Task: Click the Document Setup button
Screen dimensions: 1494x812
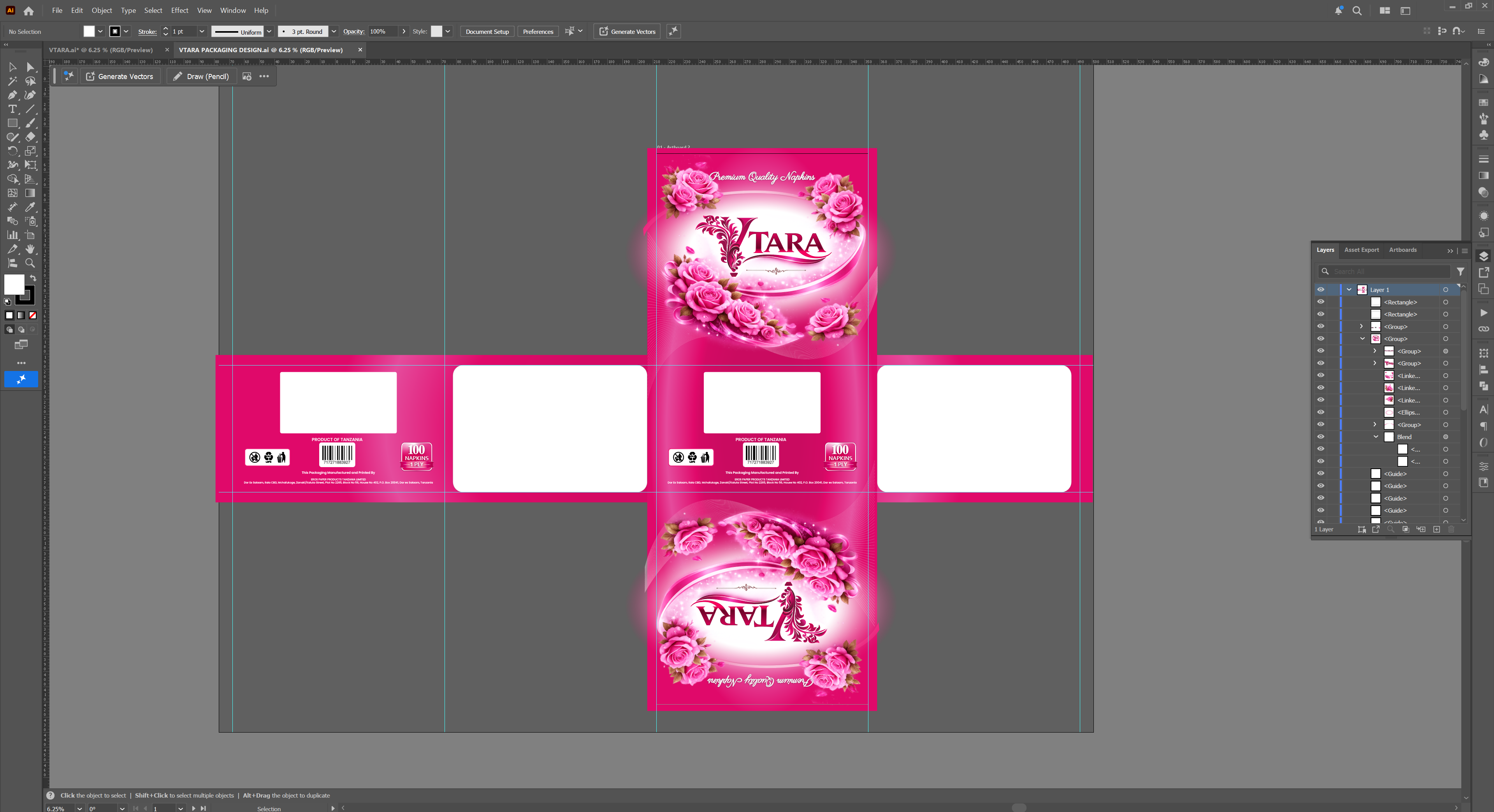Action: [x=487, y=31]
